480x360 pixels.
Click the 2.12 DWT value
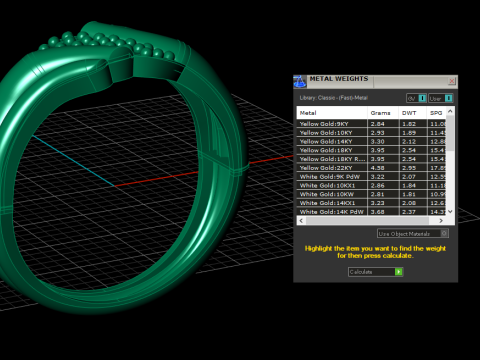coord(409,141)
